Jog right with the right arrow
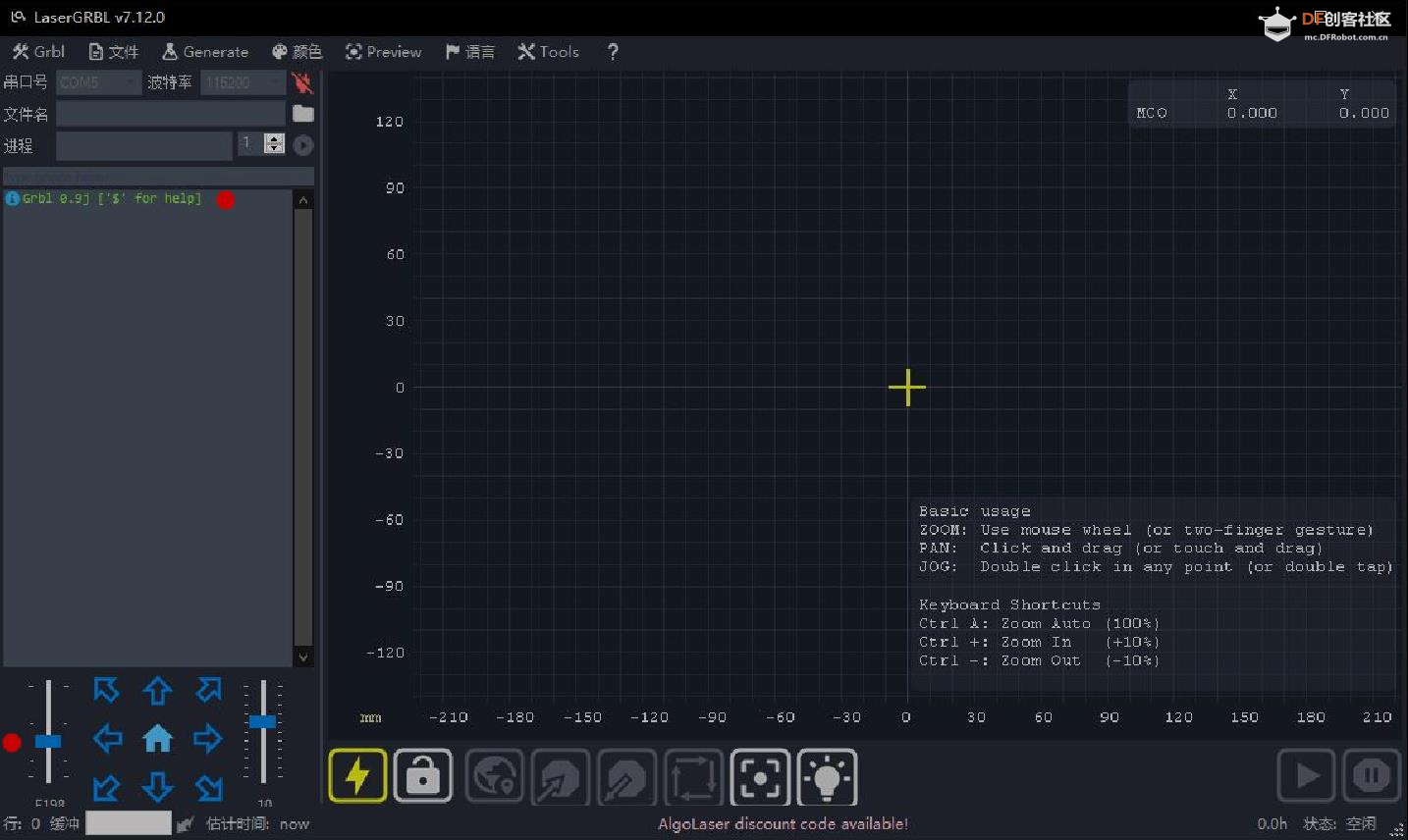This screenshot has width=1408, height=840. pos(207,738)
